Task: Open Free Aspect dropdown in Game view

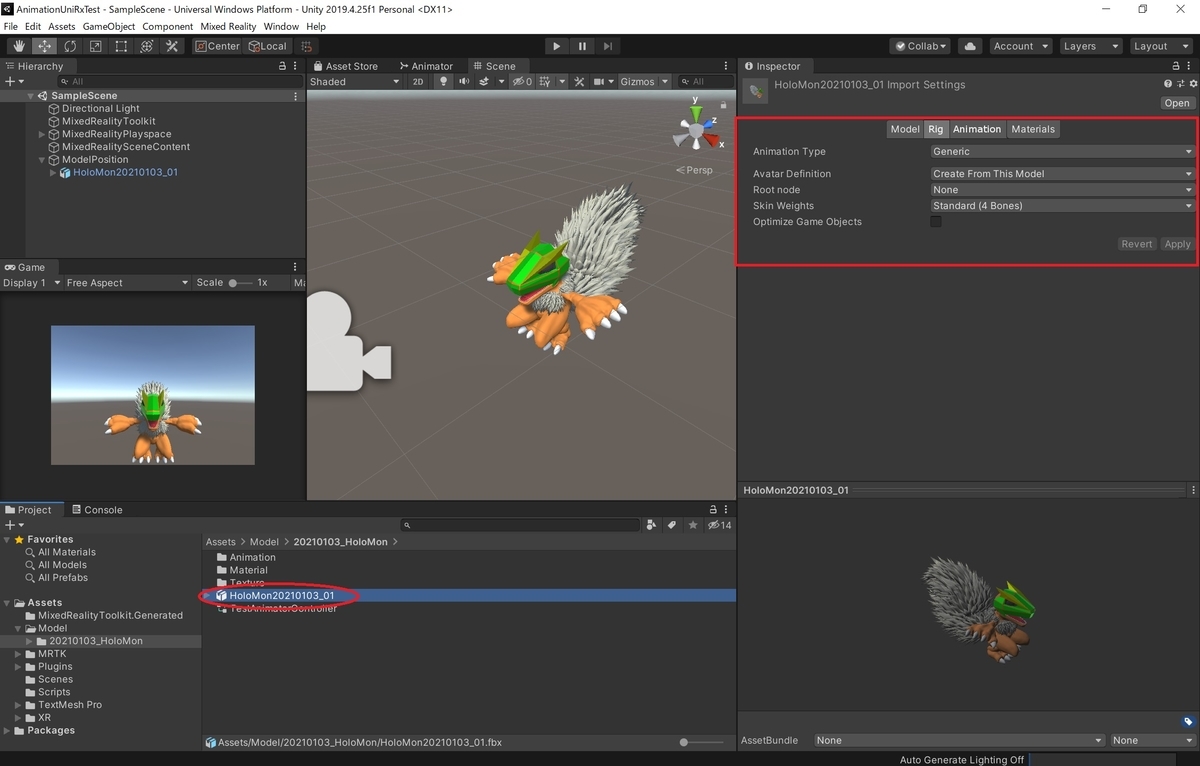Action: [x=126, y=283]
